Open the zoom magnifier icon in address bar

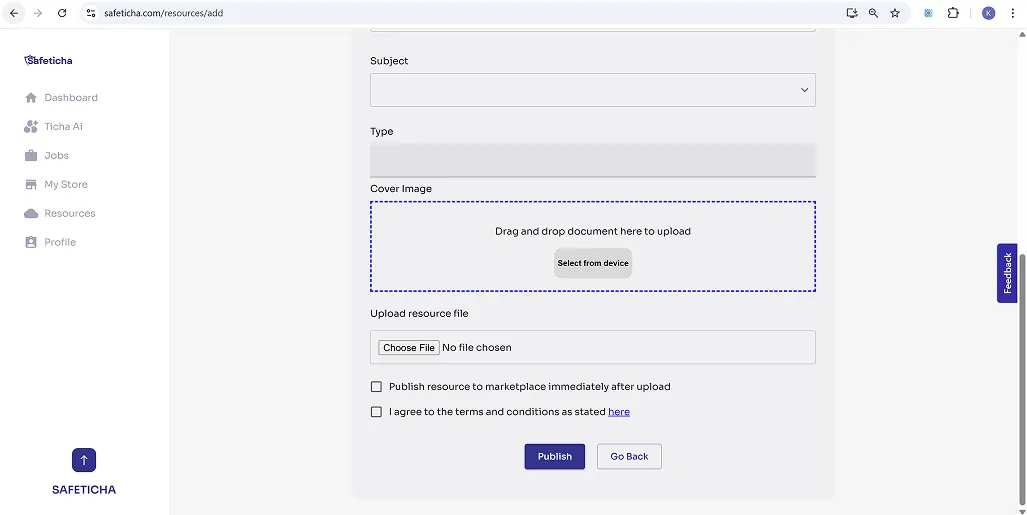click(x=873, y=13)
